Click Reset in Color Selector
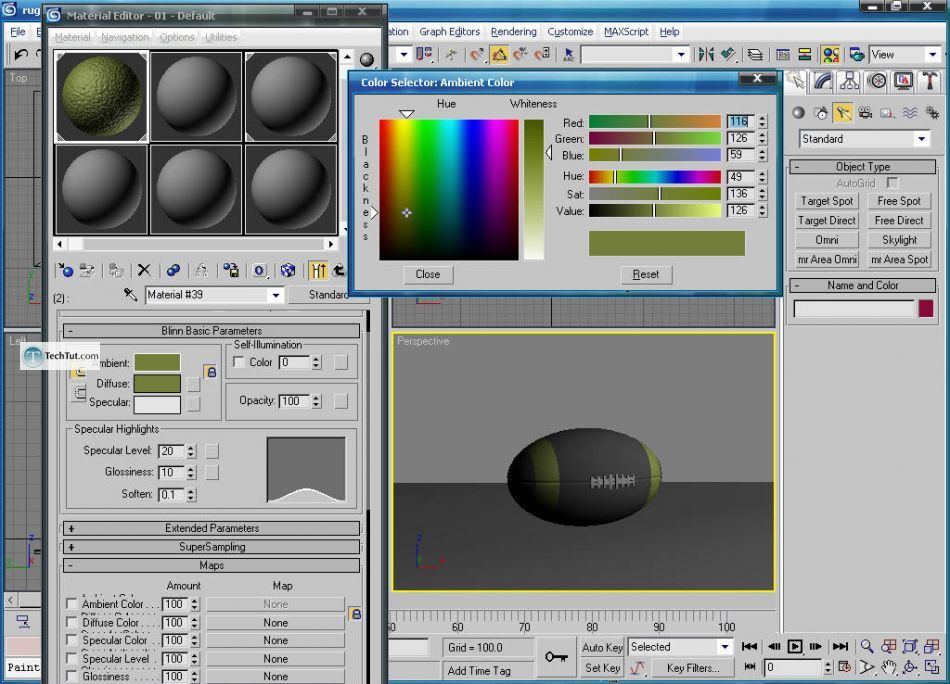 click(646, 274)
